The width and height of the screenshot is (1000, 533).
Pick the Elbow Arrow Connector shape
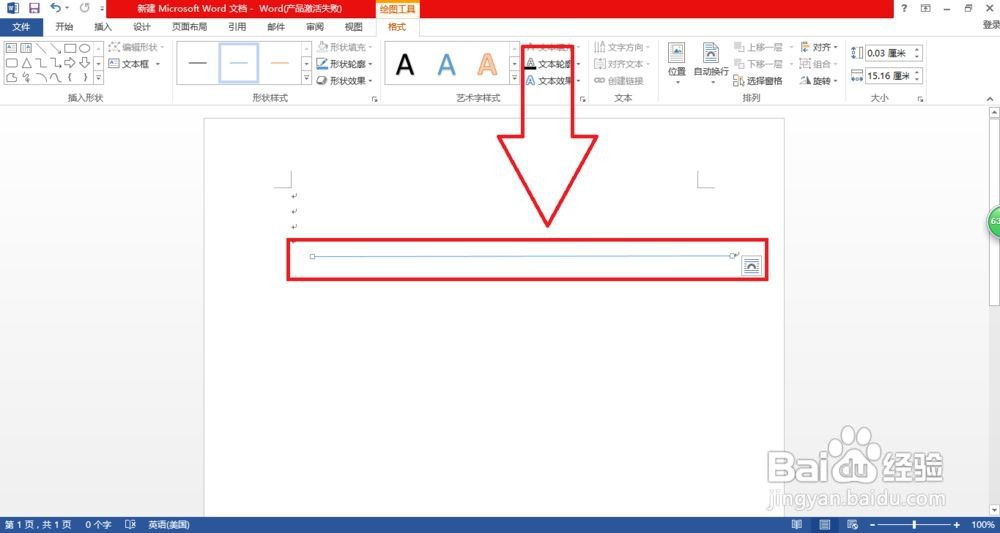[56, 63]
